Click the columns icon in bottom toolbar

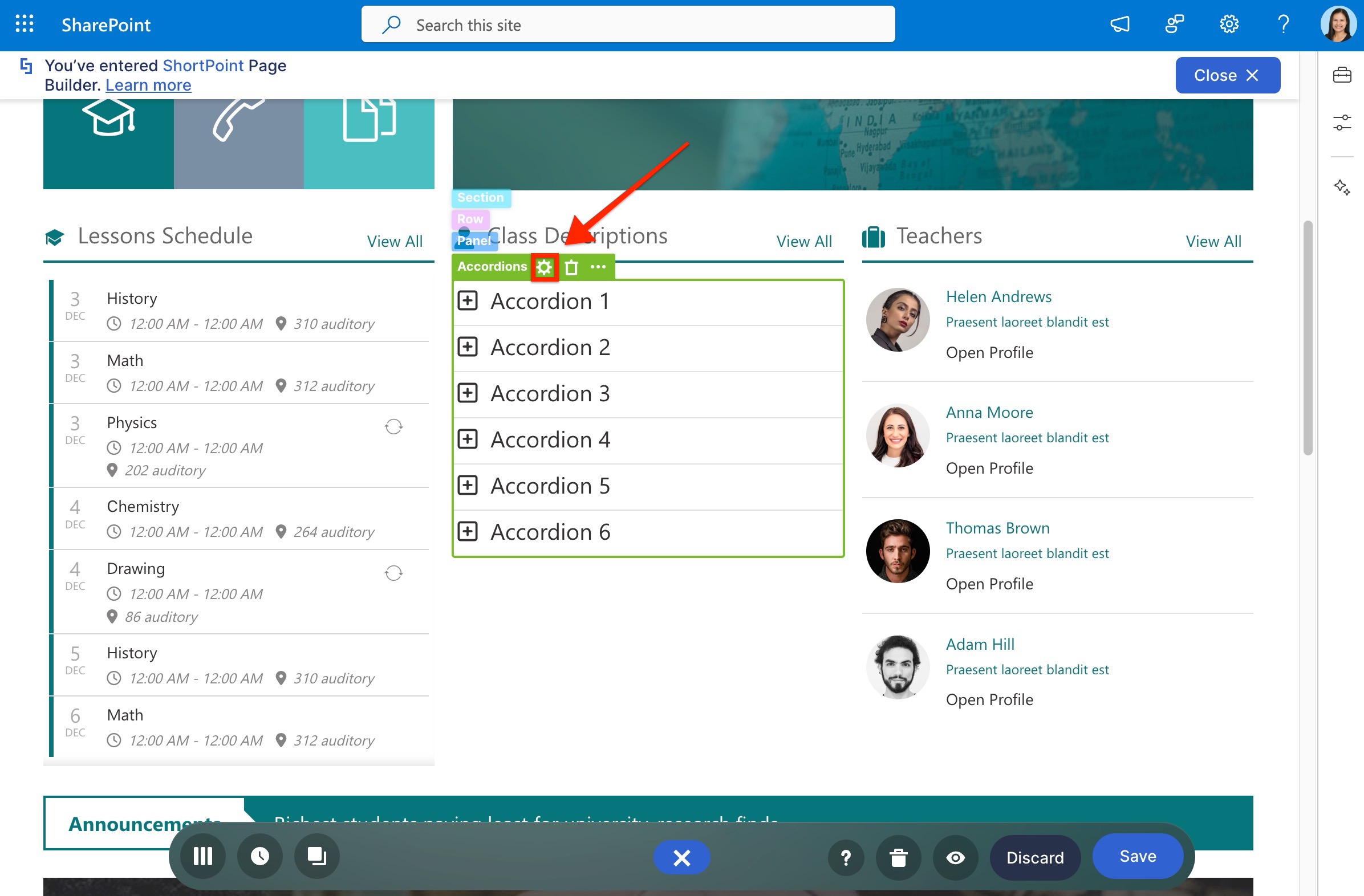203,857
